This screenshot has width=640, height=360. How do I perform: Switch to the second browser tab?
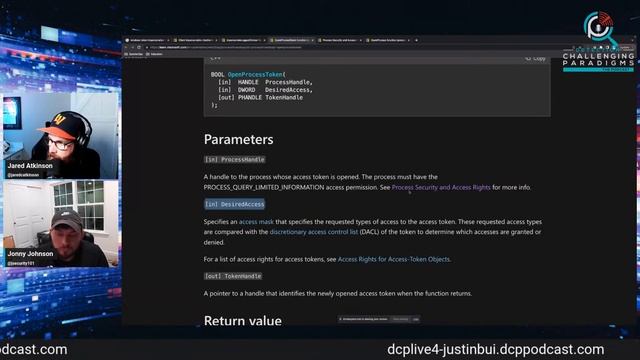tap(195, 40)
